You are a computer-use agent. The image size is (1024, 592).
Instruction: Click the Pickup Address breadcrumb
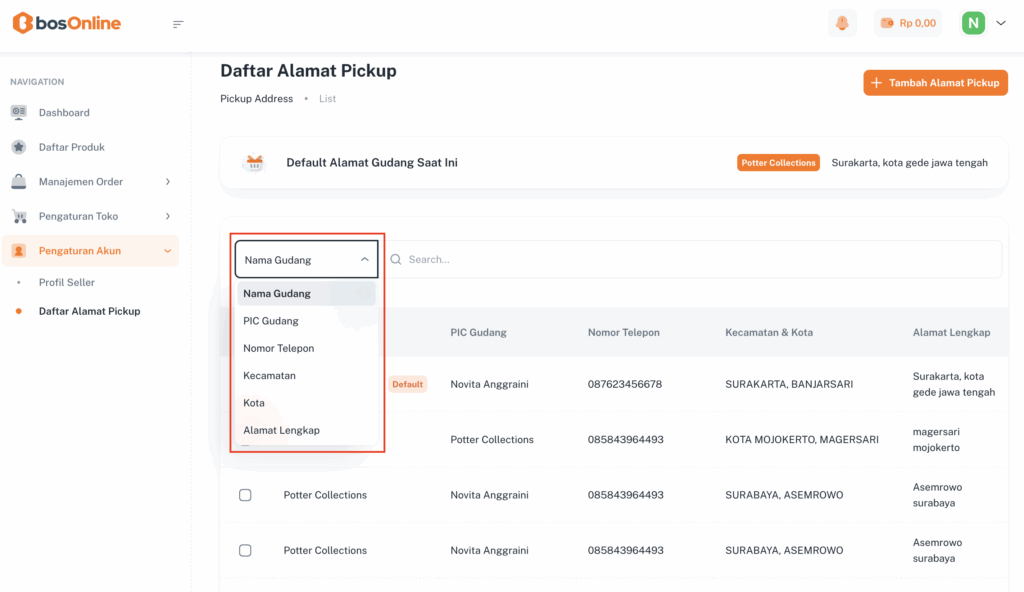pos(256,99)
